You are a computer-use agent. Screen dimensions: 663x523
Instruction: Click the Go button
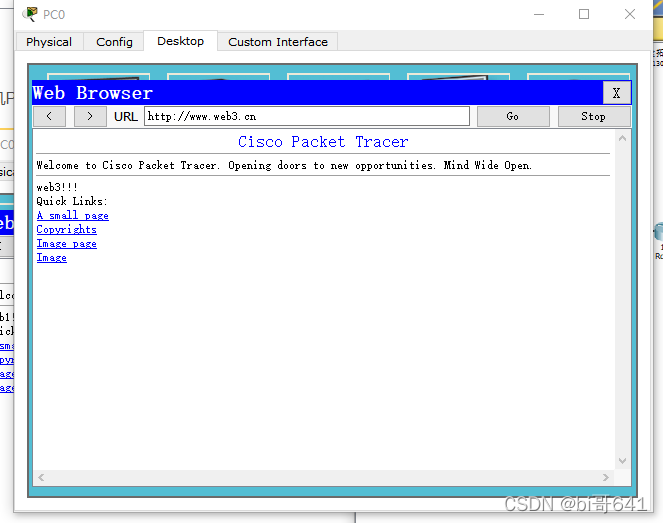tap(513, 116)
